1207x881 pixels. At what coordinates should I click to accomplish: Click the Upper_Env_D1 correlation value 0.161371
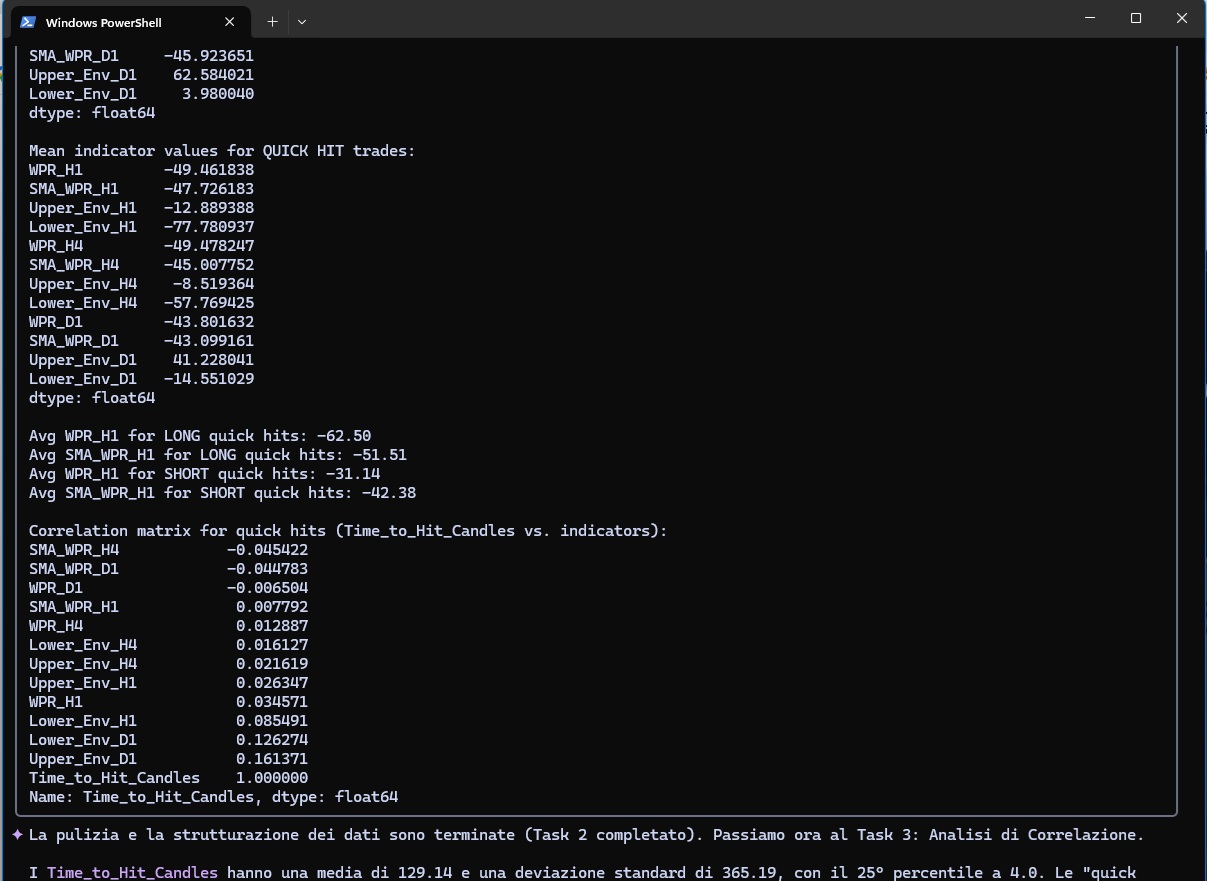[x=272, y=759]
